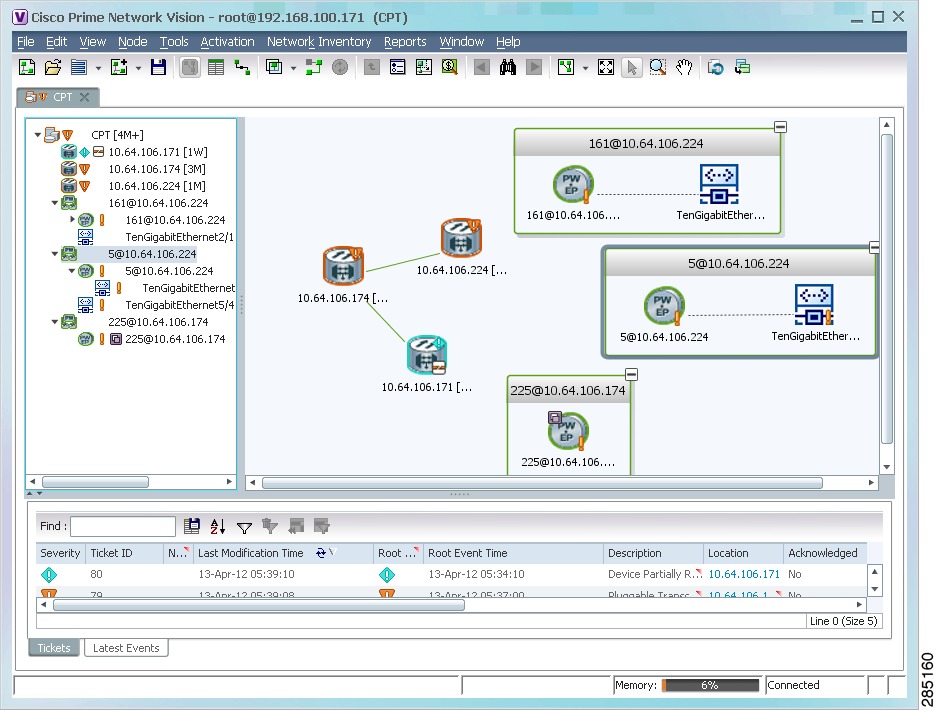Click the Find input field
This screenshot has height=710, width=937.
point(123,527)
